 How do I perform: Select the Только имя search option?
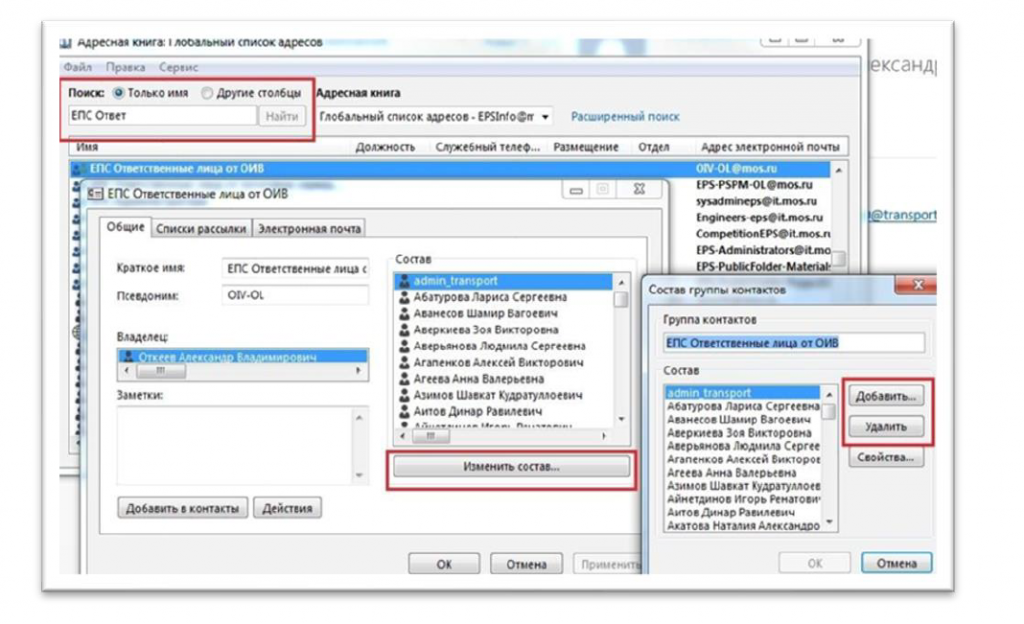(x=119, y=93)
